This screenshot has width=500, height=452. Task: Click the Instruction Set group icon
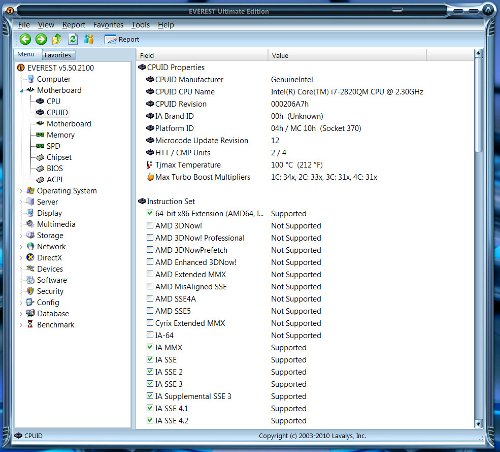point(142,201)
